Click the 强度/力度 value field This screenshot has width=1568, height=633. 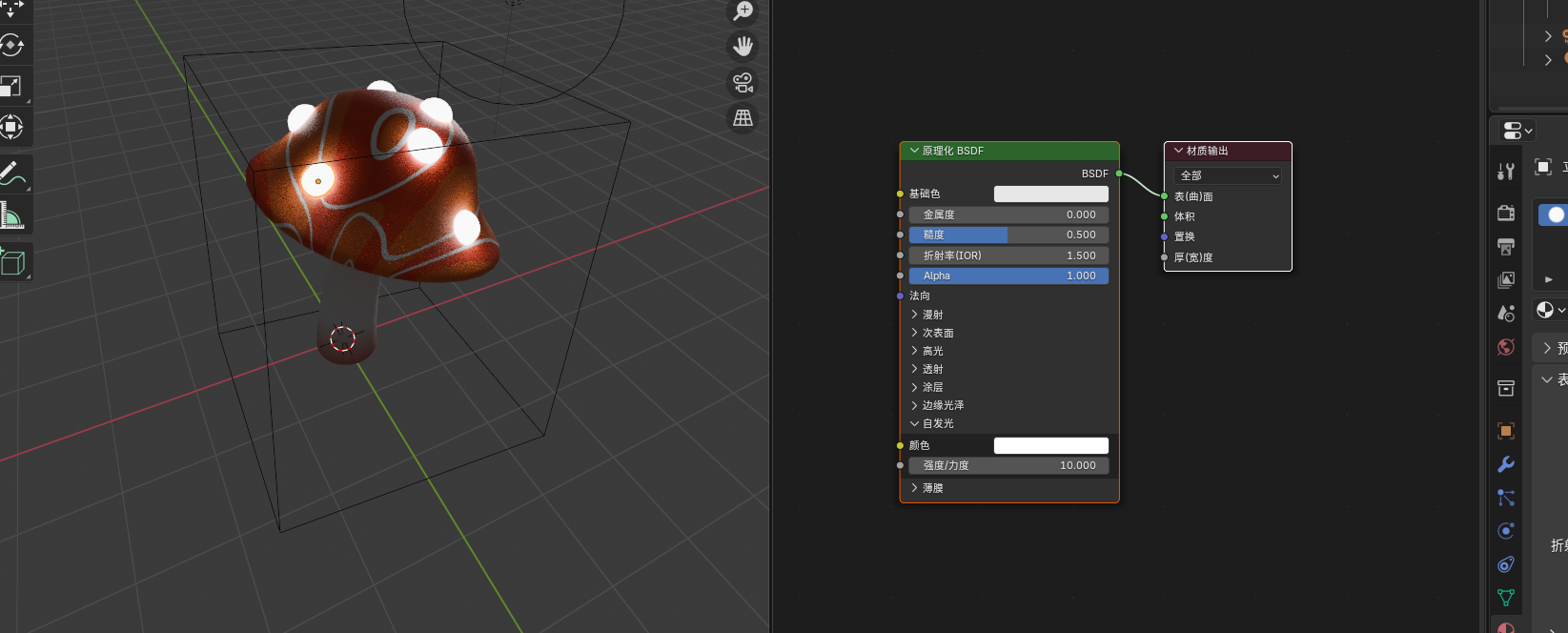pos(1008,465)
